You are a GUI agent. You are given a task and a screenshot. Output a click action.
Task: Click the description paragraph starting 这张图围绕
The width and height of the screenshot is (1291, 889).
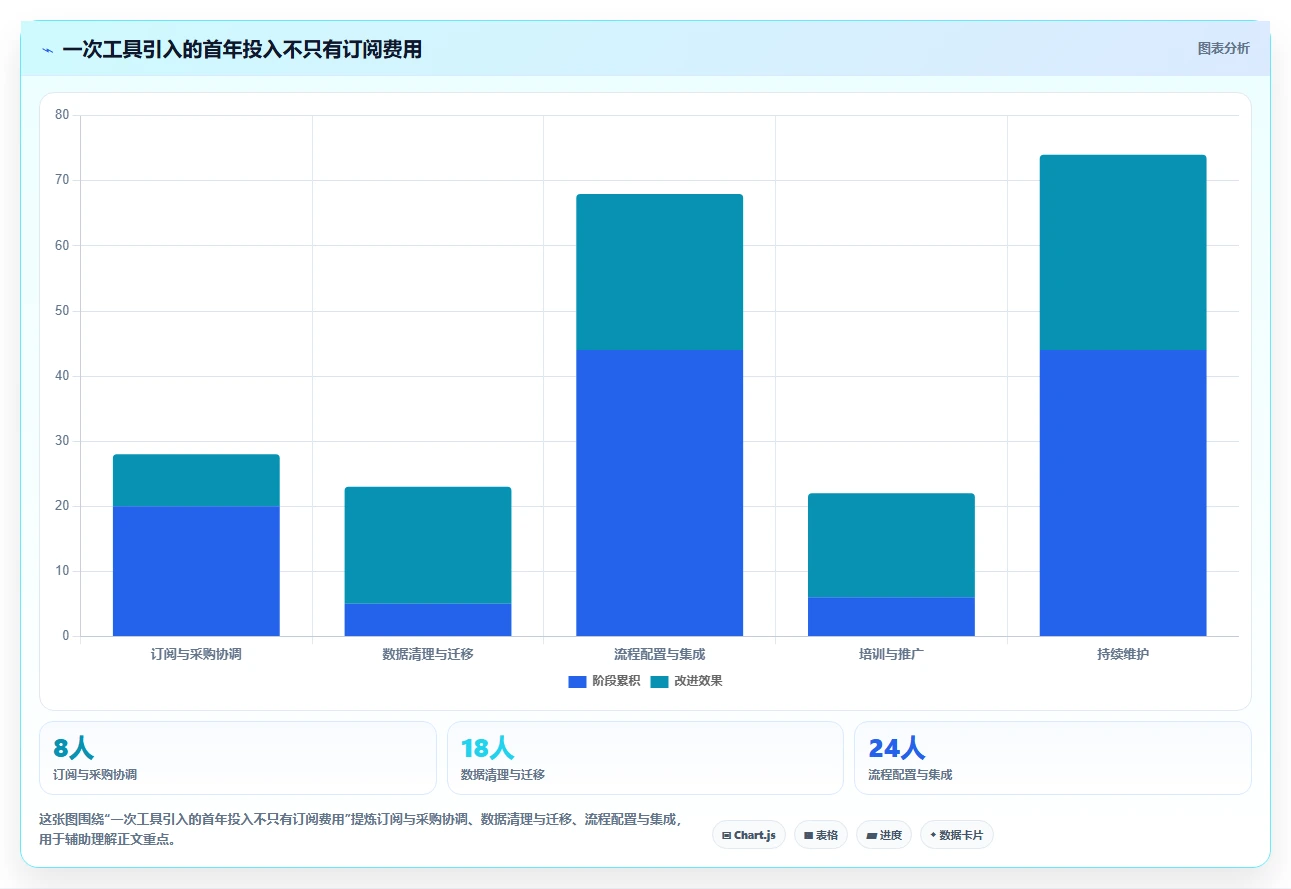[x=361, y=829]
